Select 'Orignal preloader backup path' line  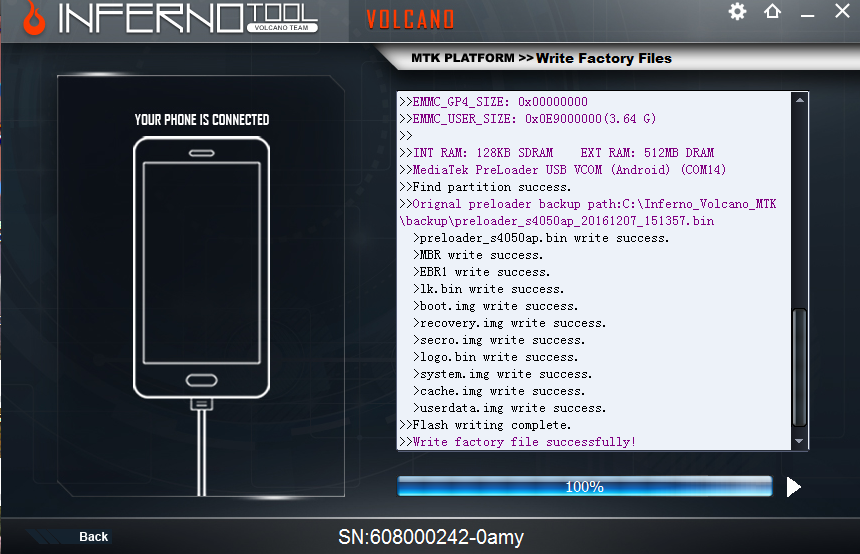[588, 204]
